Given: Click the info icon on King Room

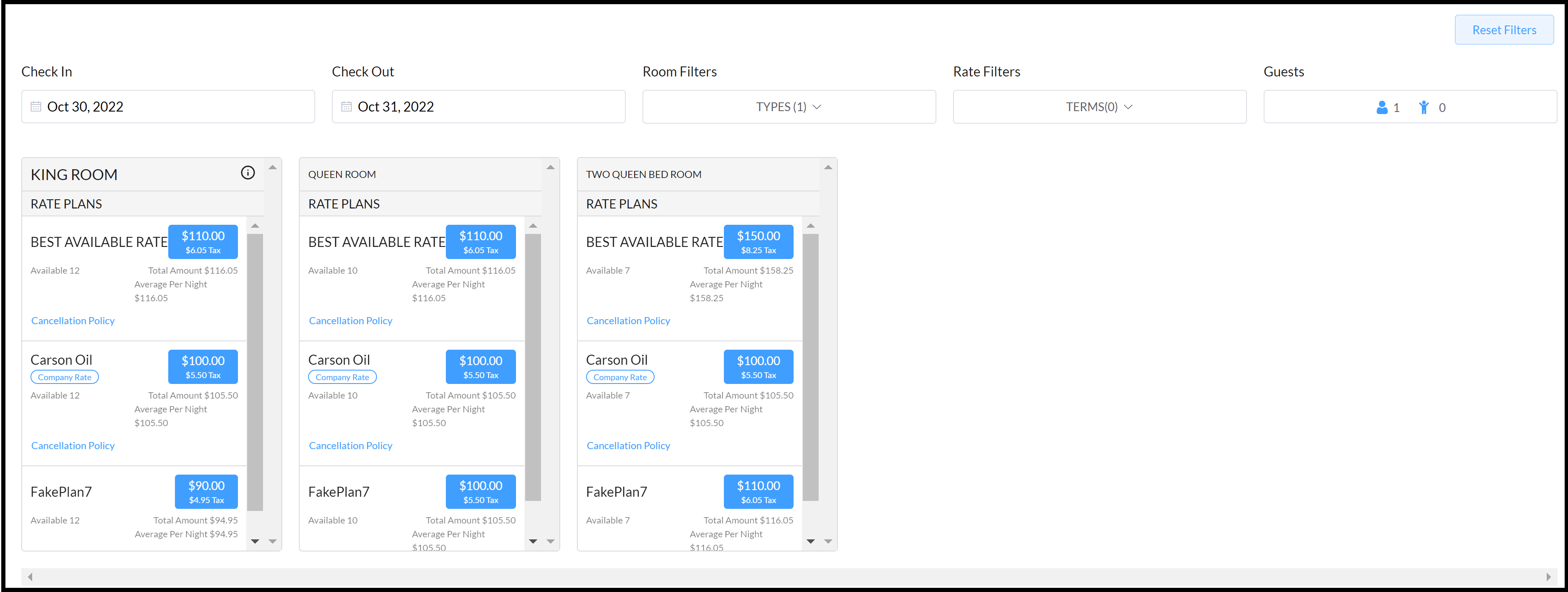Looking at the screenshot, I should (x=248, y=173).
